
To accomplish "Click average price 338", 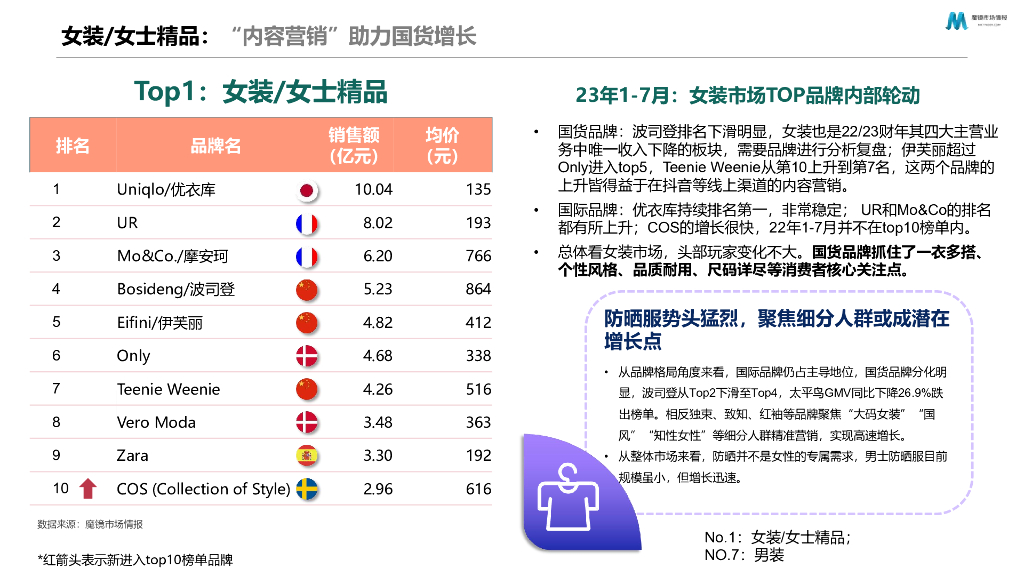I will pyautogui.click(x=479, y=356).
